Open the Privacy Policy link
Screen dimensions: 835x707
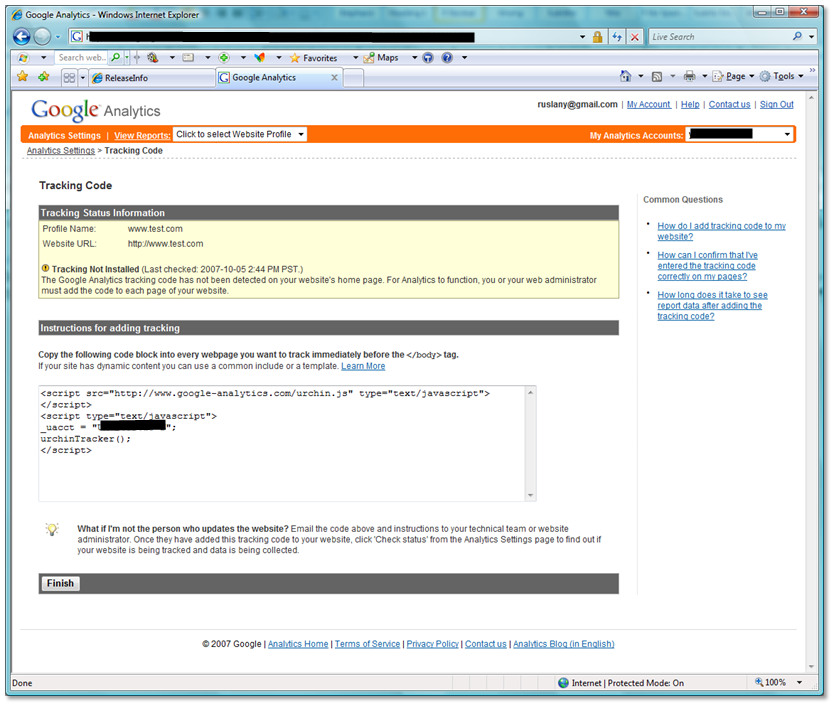click(432, 644)
